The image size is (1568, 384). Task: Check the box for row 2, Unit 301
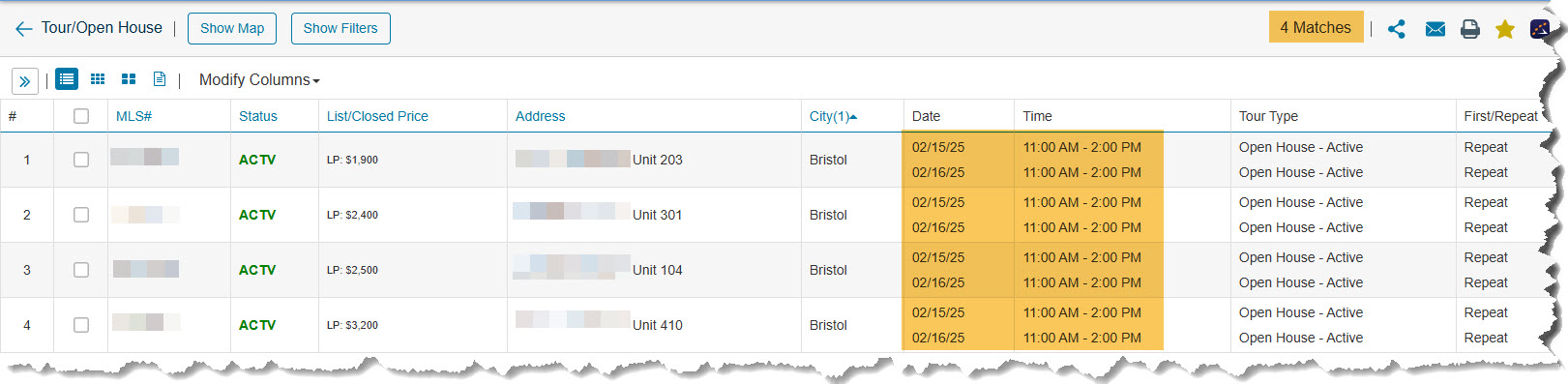click(81, 215)
